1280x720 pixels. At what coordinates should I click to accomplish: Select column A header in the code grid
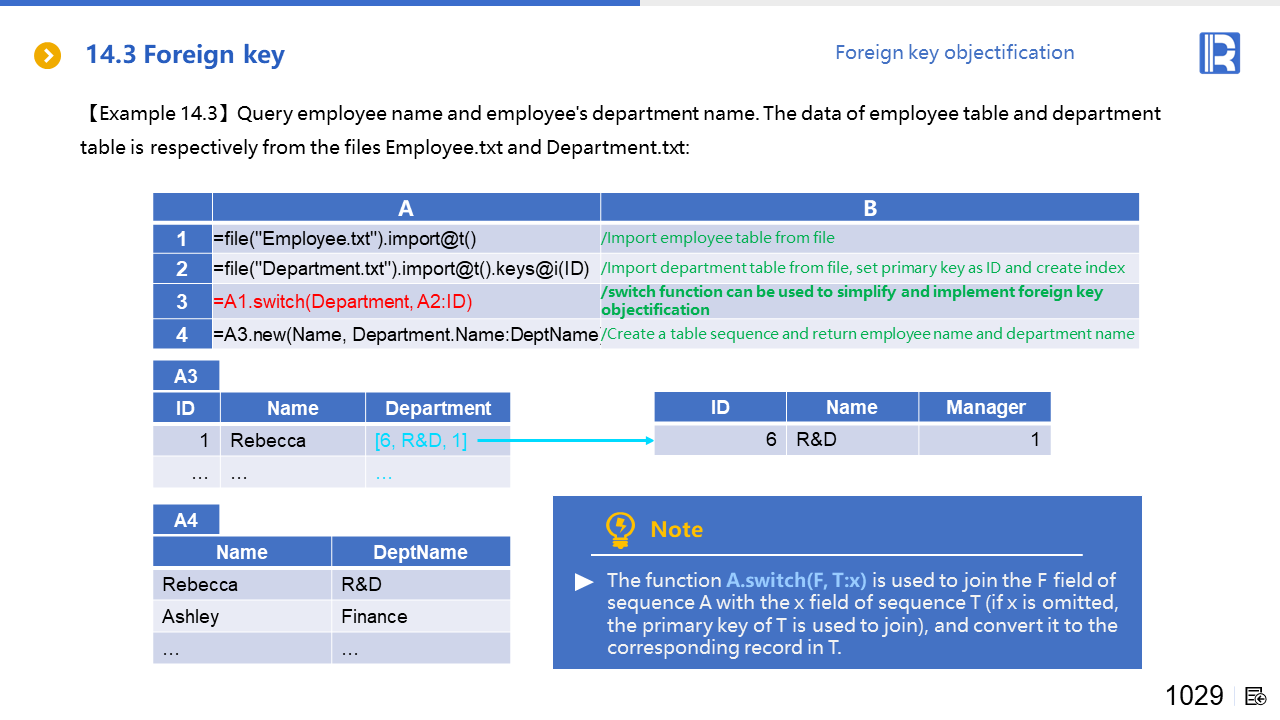pos(406,208)
